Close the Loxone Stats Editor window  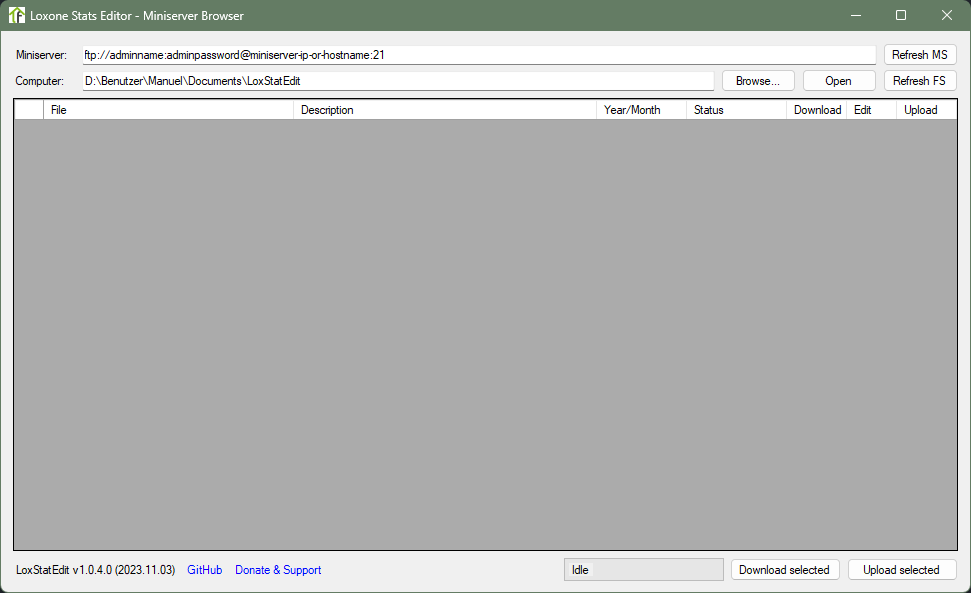[947, 15]
